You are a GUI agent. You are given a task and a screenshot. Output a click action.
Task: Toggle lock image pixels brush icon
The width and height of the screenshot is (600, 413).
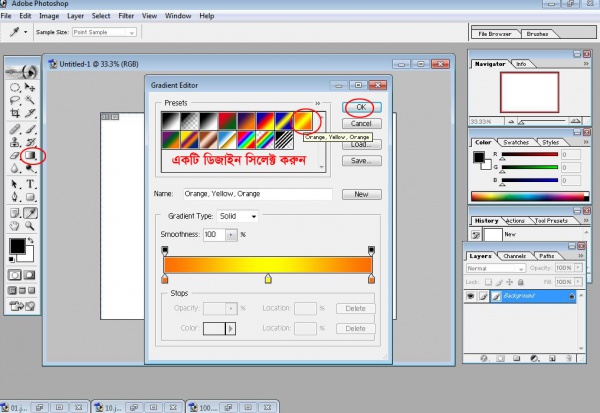pos(499,282)
